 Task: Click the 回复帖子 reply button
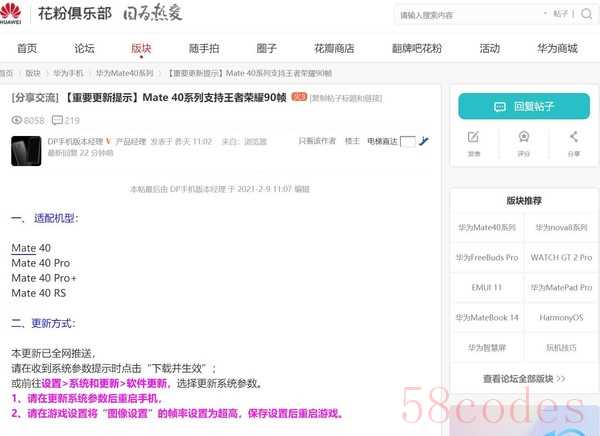click(524, 106)
